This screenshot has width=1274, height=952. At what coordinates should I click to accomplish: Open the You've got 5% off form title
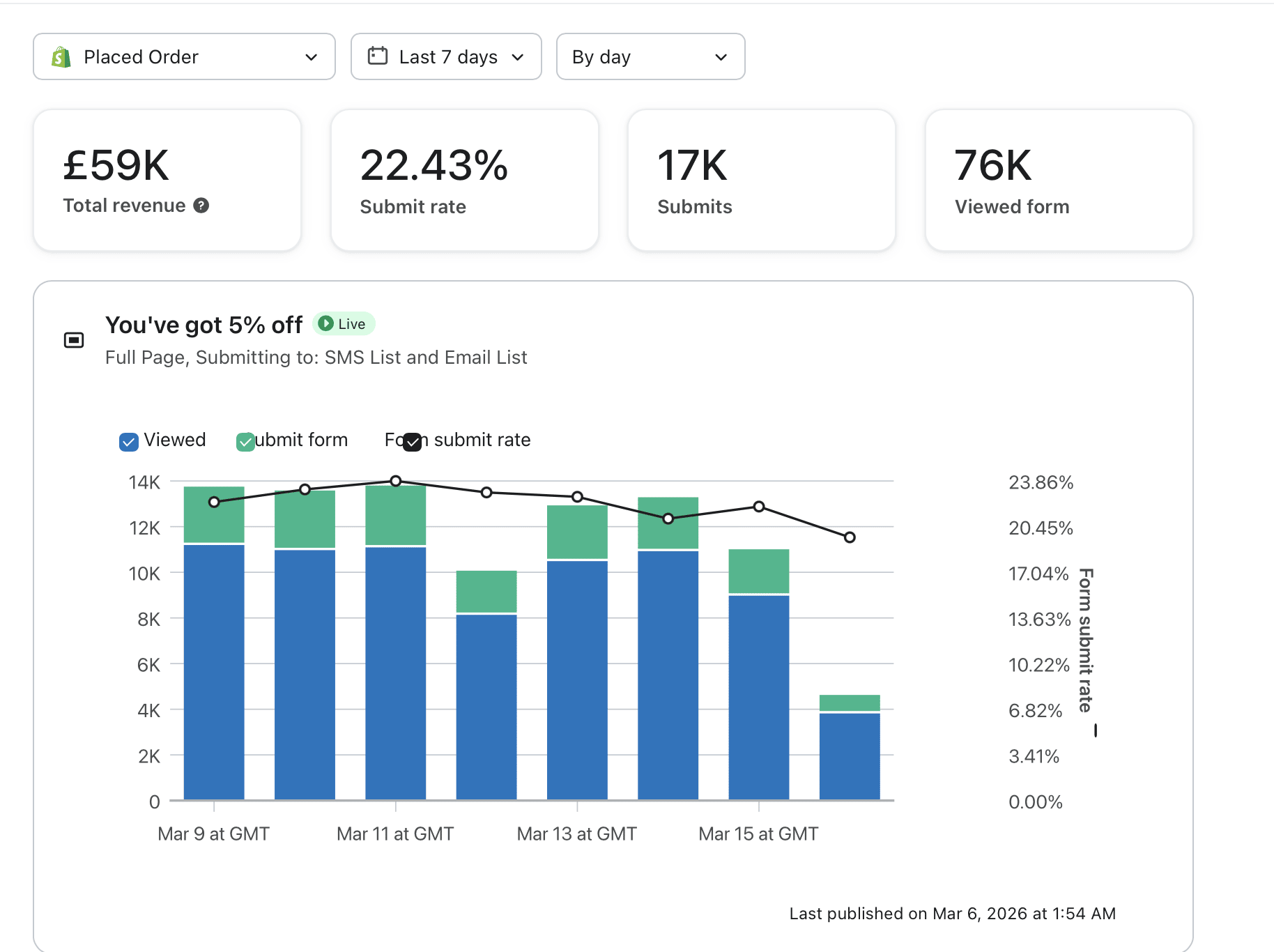204,325
